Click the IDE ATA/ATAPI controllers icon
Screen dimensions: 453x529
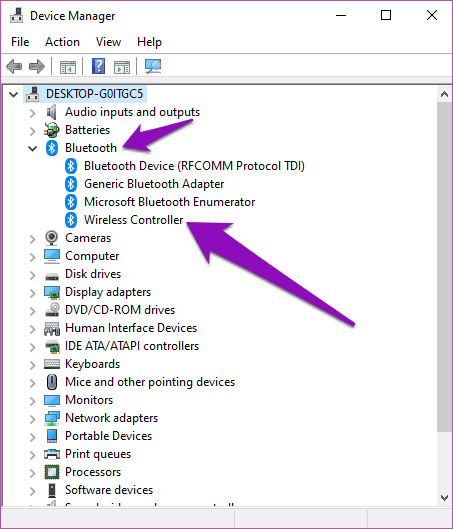[x=52, y=347]
